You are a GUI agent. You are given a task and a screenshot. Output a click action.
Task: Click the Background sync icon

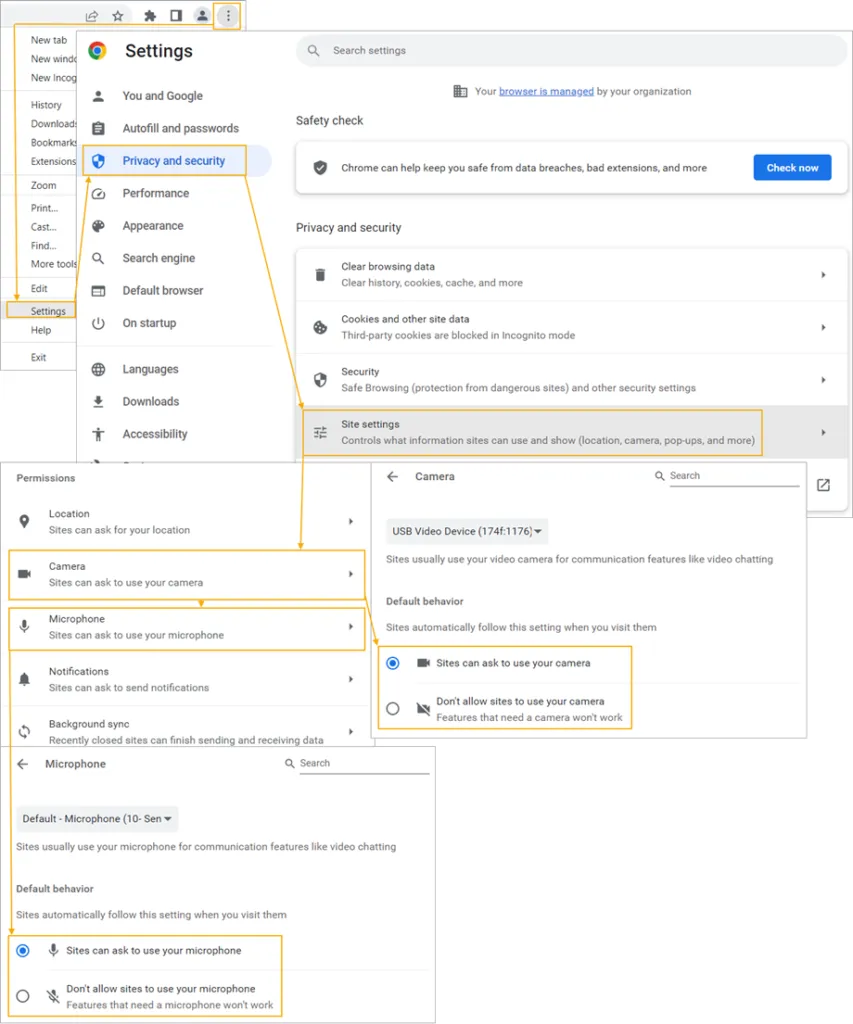click(24, 731)
